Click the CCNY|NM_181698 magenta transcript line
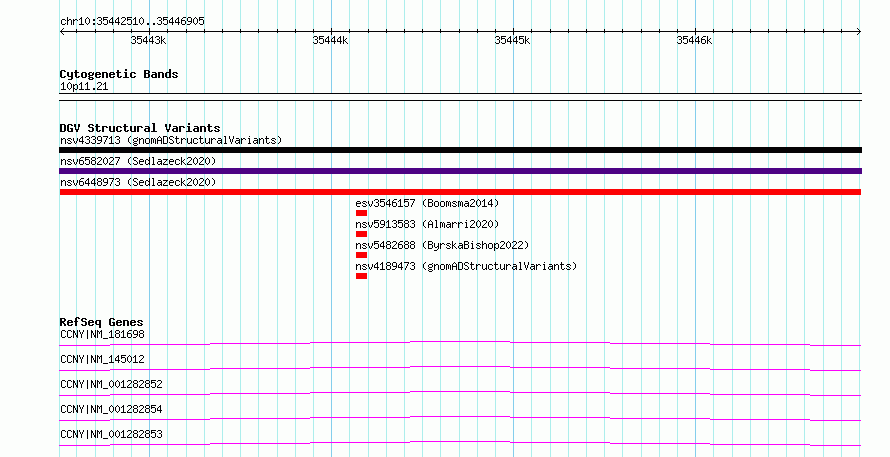Viewport: 890px width, 457px height. click(x=460, y=343)
